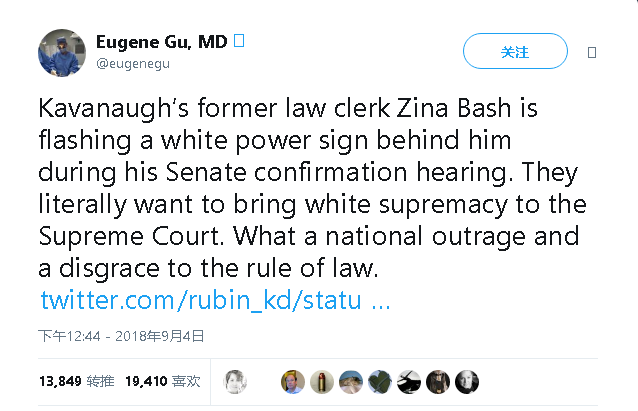Viewport: 638px width, 411px height.
Task: Click the tweet text about Zina Bash
Action: [x=312, y=188]
